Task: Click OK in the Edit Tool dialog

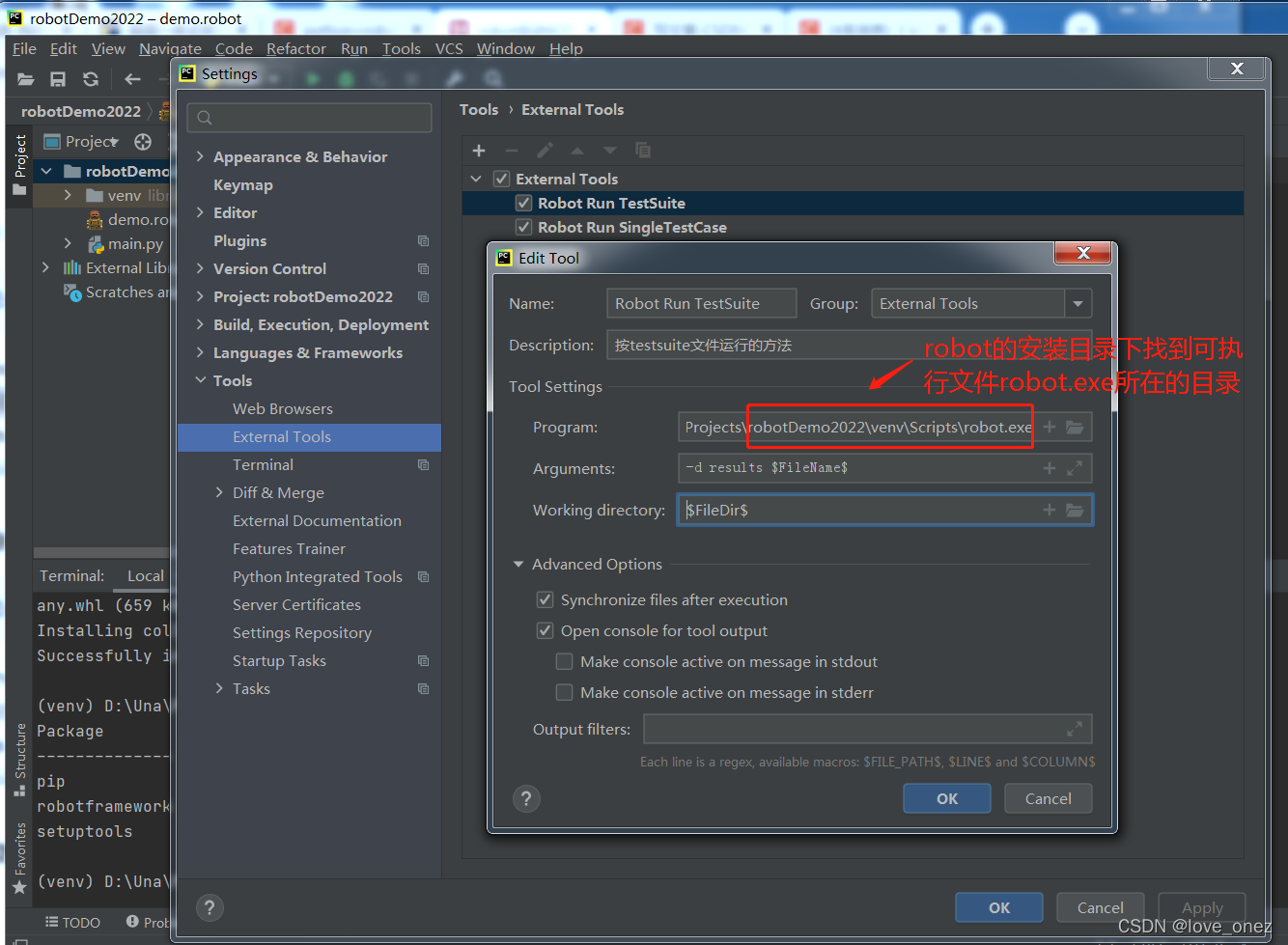Action: pyautogui.click(x=946, y=798)
